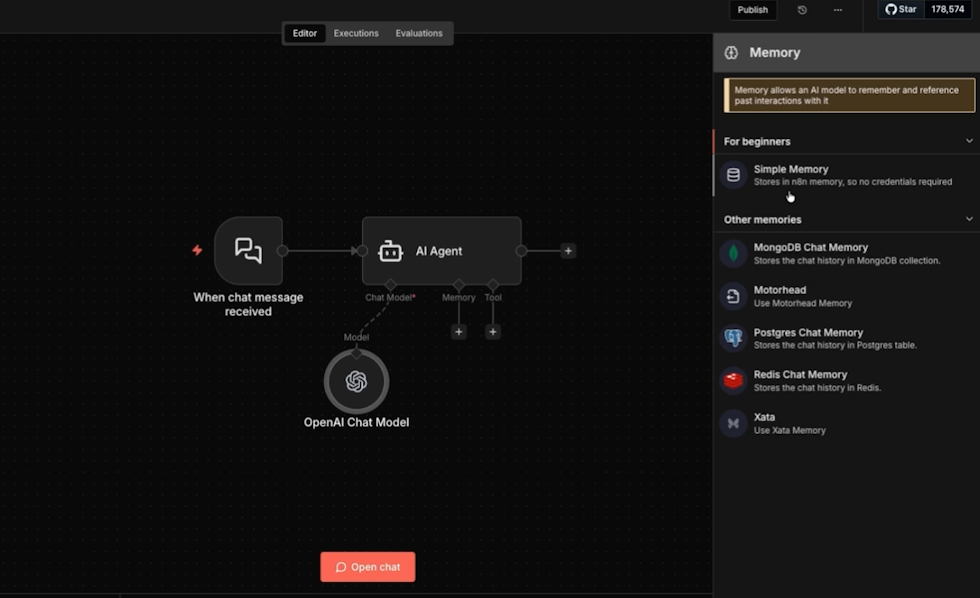Collapse the Other memories section chevron
The image size is (980, 598).
(x=969, y=219)
